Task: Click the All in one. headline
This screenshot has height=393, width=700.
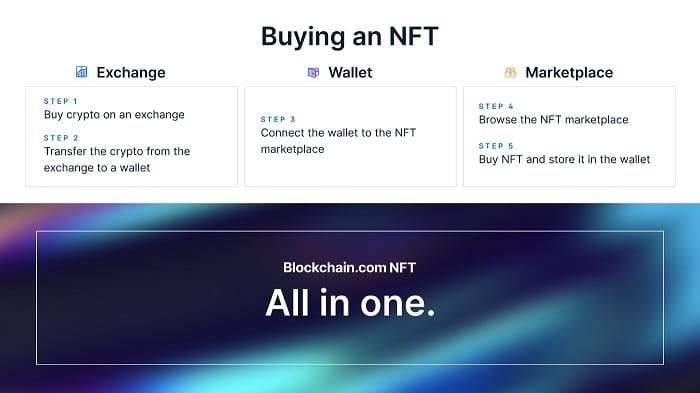Action: click(x=350, y=303)
